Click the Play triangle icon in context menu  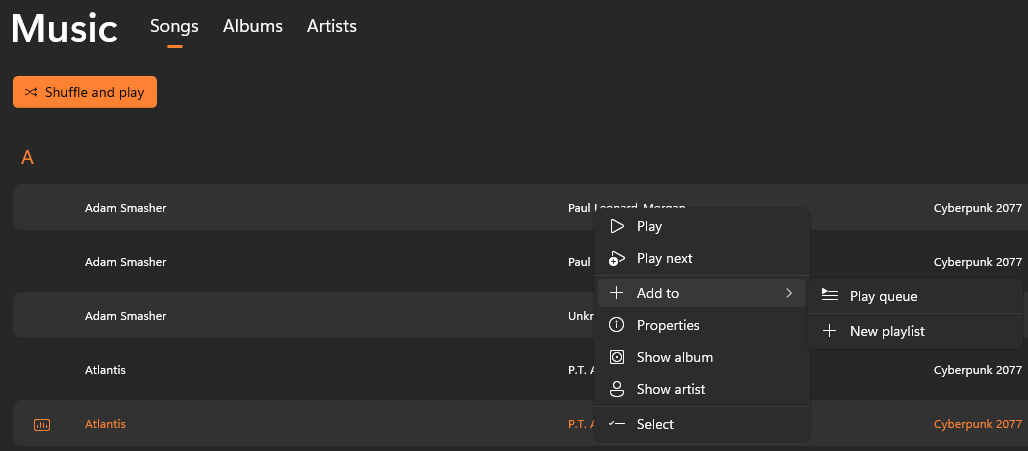617,226
